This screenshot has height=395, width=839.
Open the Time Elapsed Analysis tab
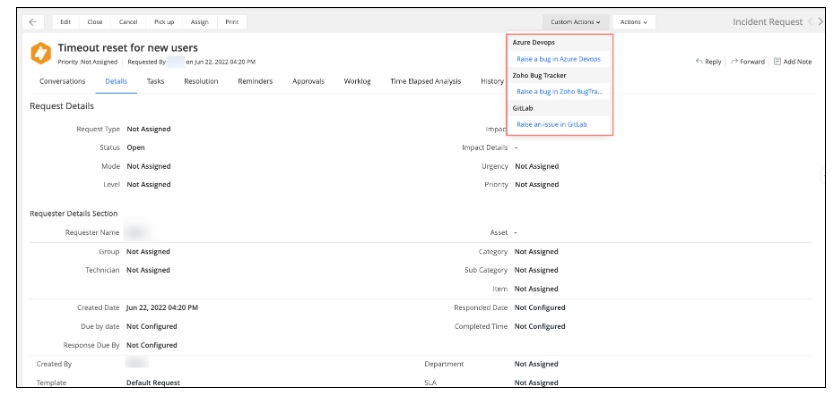click(x=426, y=81)
